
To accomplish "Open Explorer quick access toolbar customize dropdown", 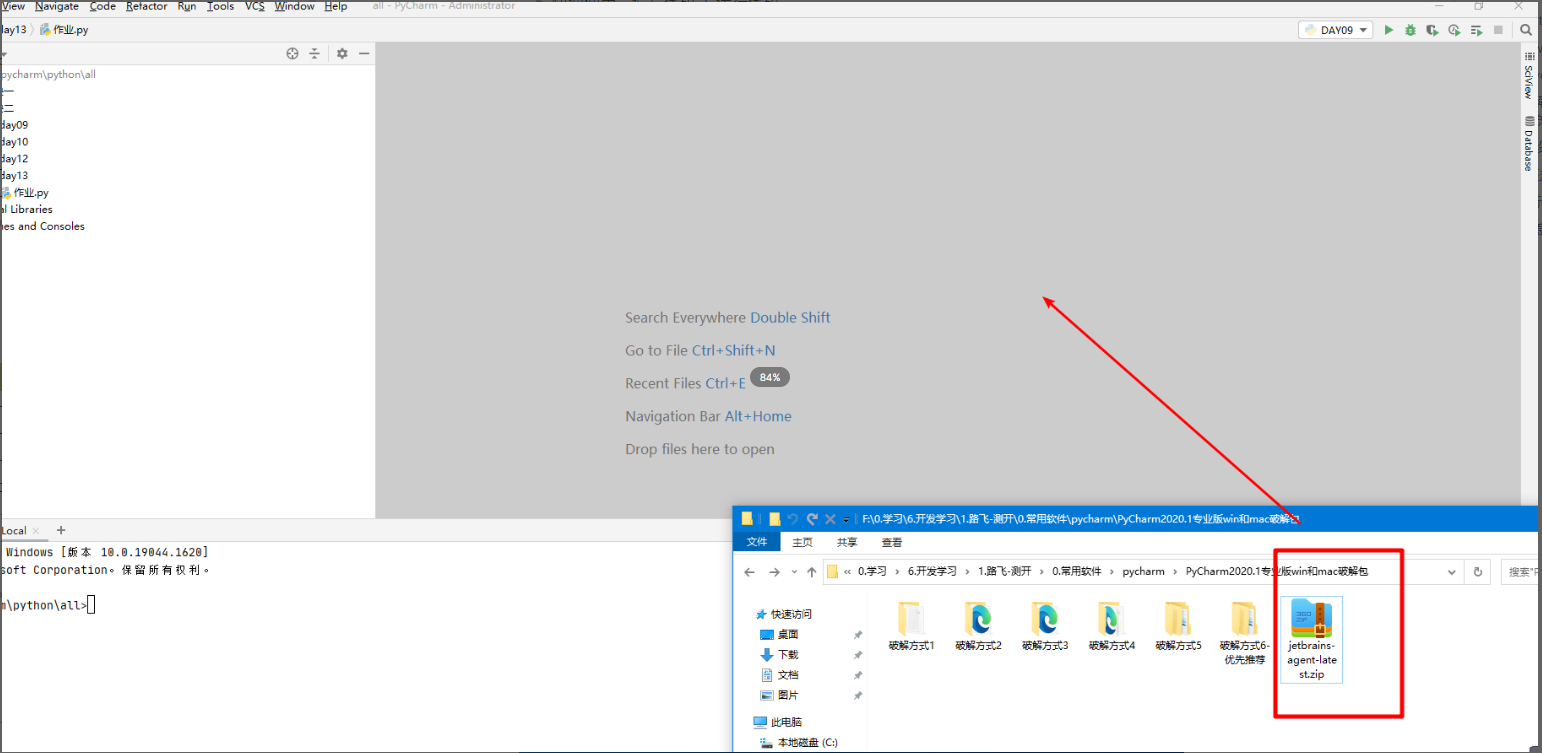I will pyautogui.click(x=846, y=520).
